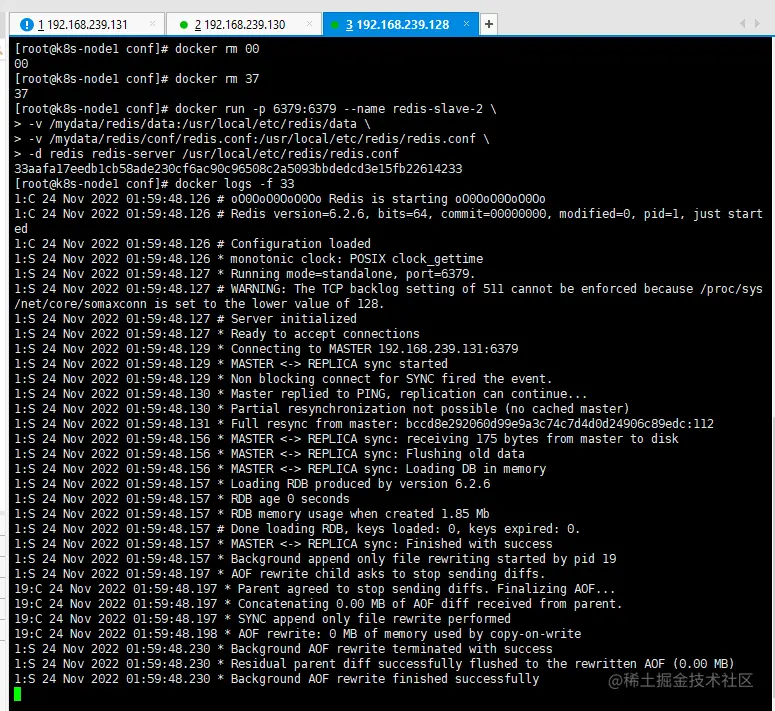Click 'MASTER <-> REPLICA sync: Finished with success' line
775x711 pixels.
click(284, 544)
